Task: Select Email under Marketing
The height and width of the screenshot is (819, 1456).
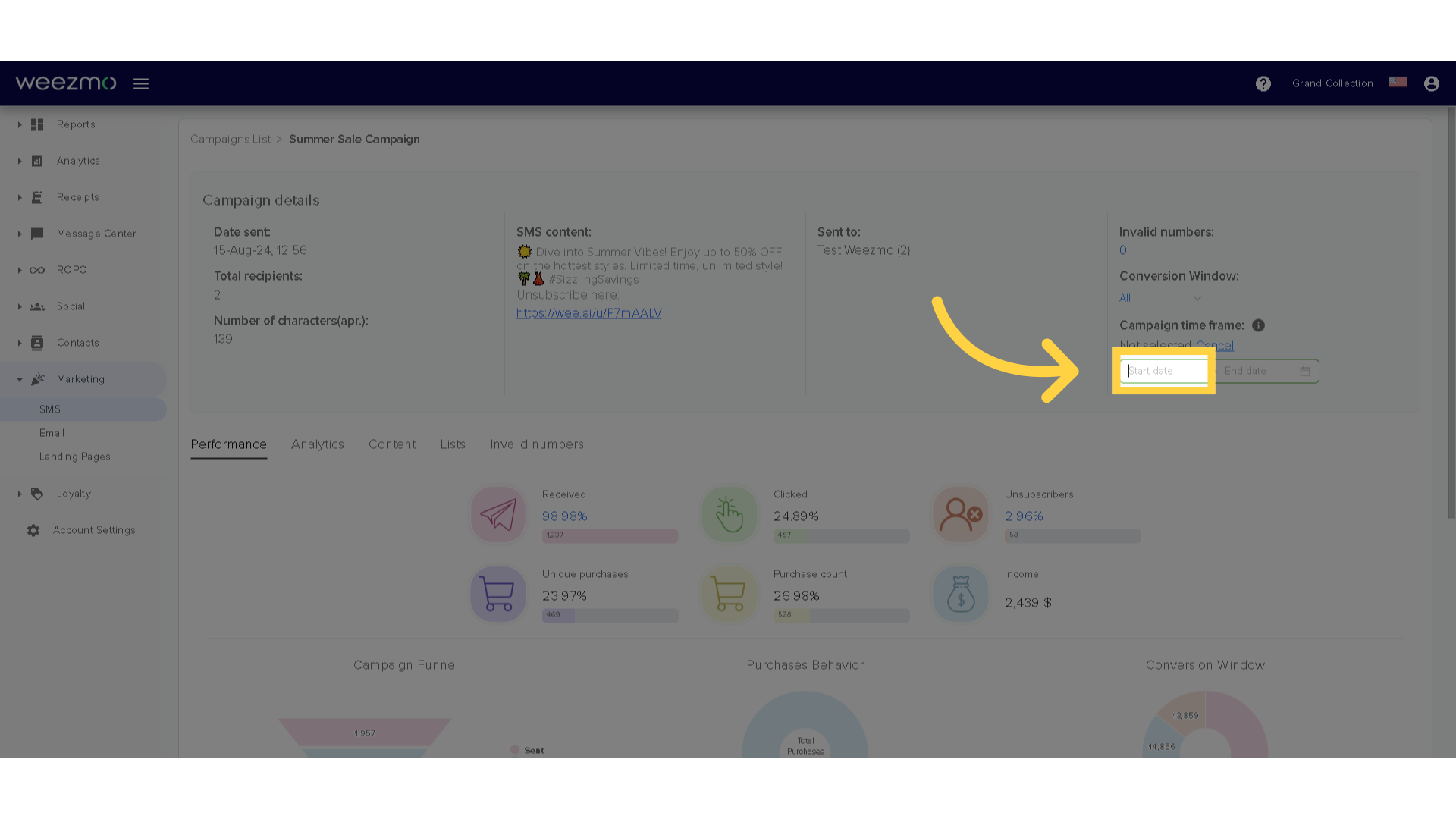Action: 52,433
